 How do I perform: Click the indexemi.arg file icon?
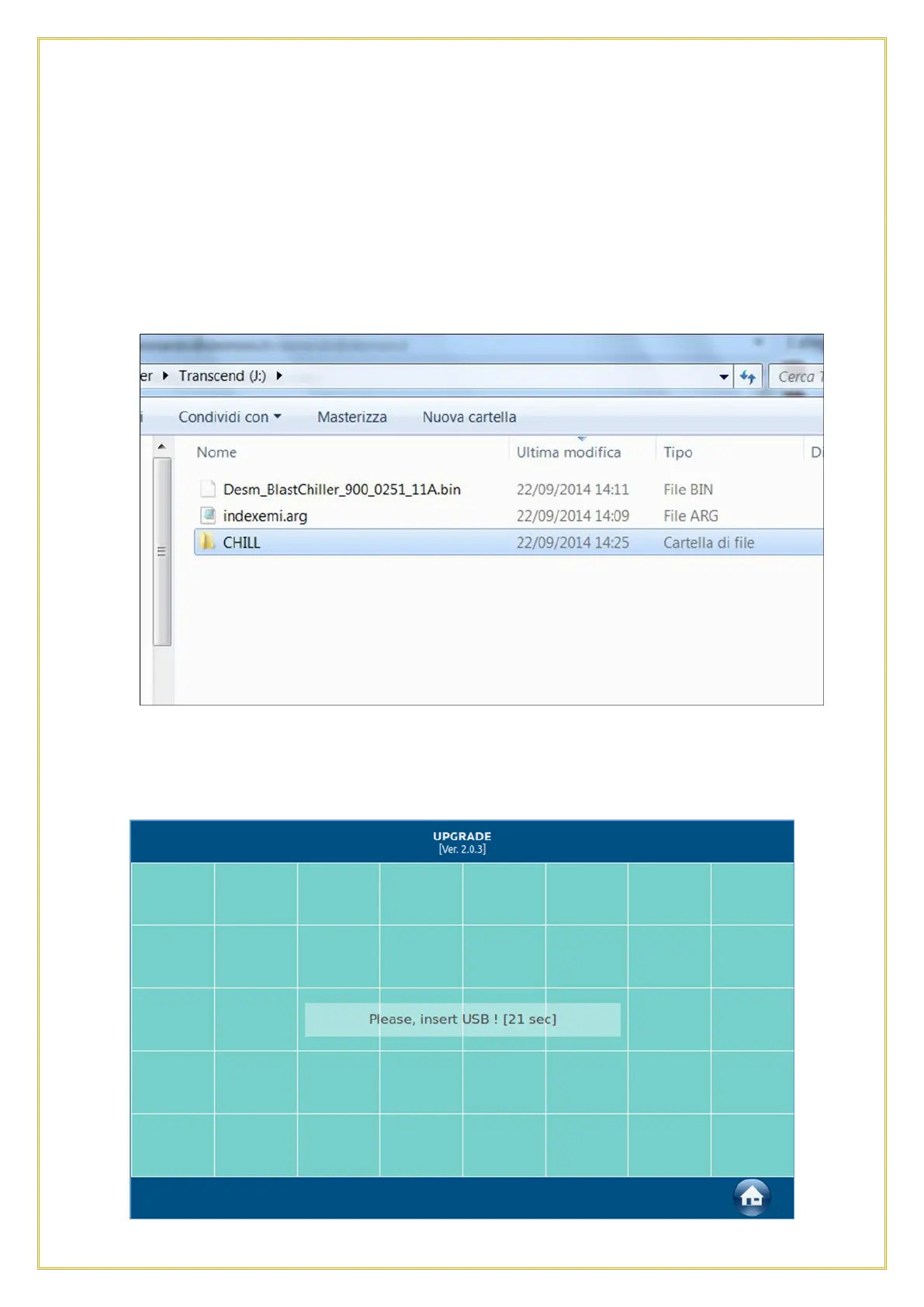[x=208, y=515]
